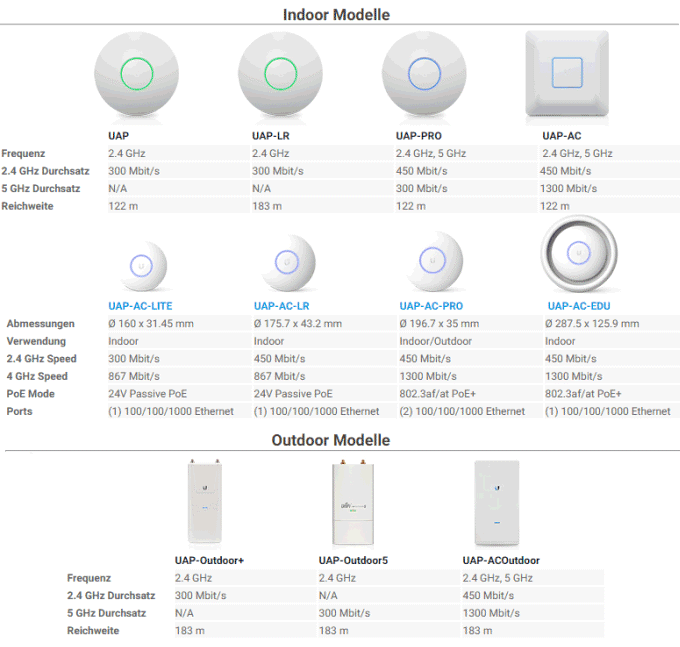
Task: Follow the UAP-AC-PRO link
Action: click(x=431, y=306)
